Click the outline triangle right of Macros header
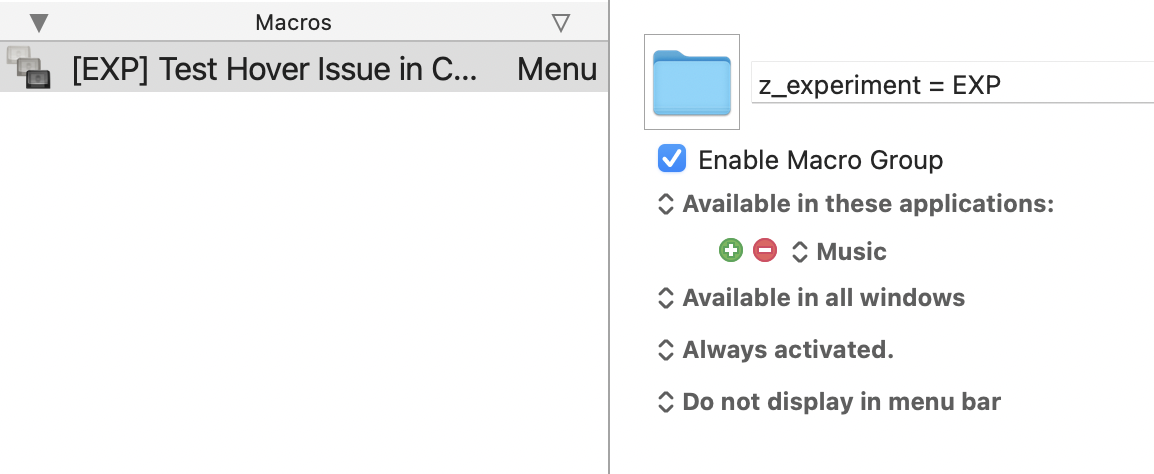Viewport: 1154px width, 474px height. tap(561, 22)
